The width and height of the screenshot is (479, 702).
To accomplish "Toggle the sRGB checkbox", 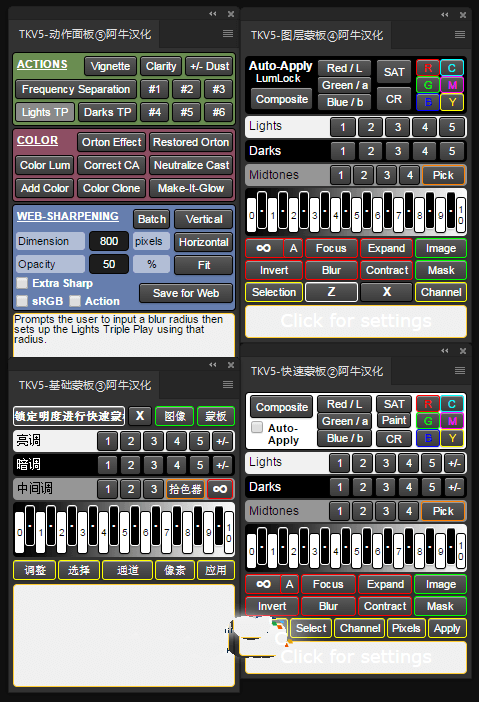I will tap(21, 301).
